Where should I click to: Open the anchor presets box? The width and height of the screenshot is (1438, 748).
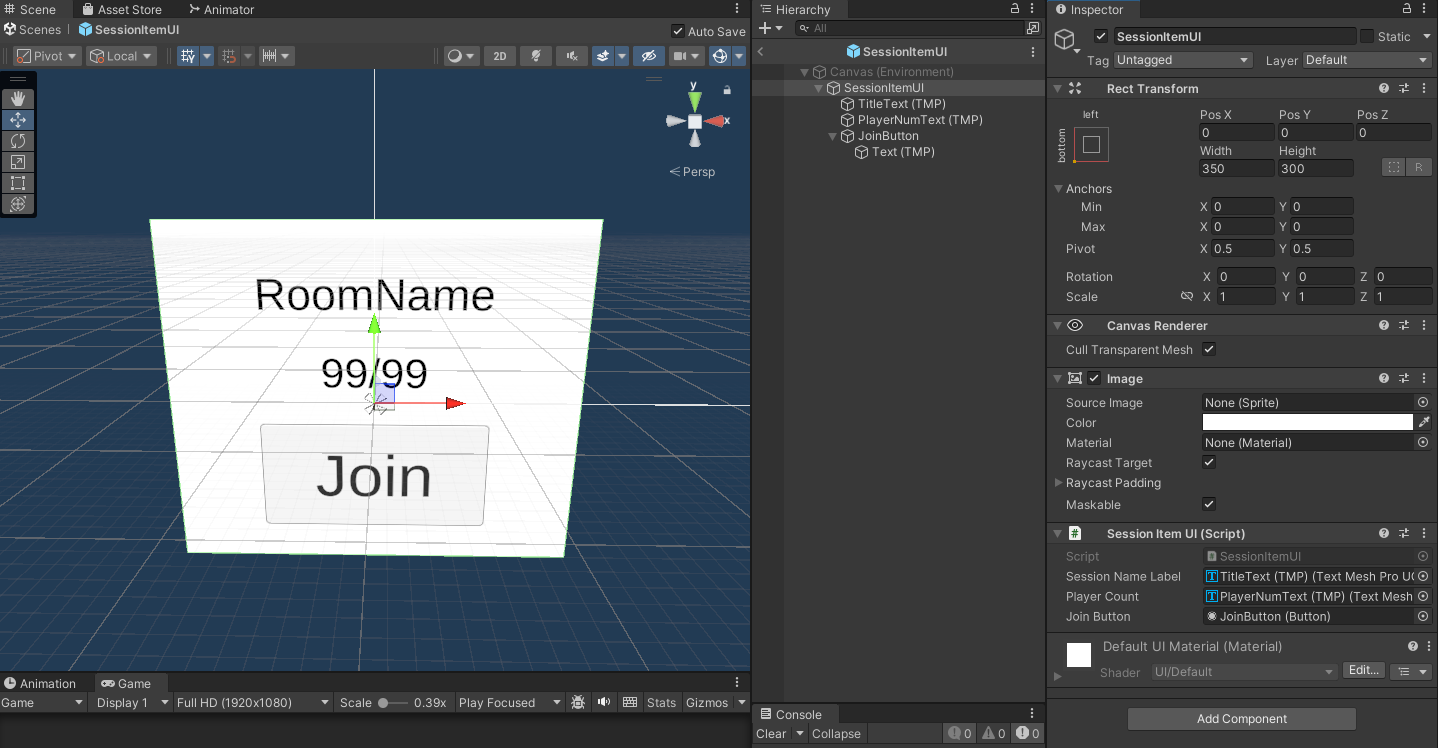point(1091,145)
